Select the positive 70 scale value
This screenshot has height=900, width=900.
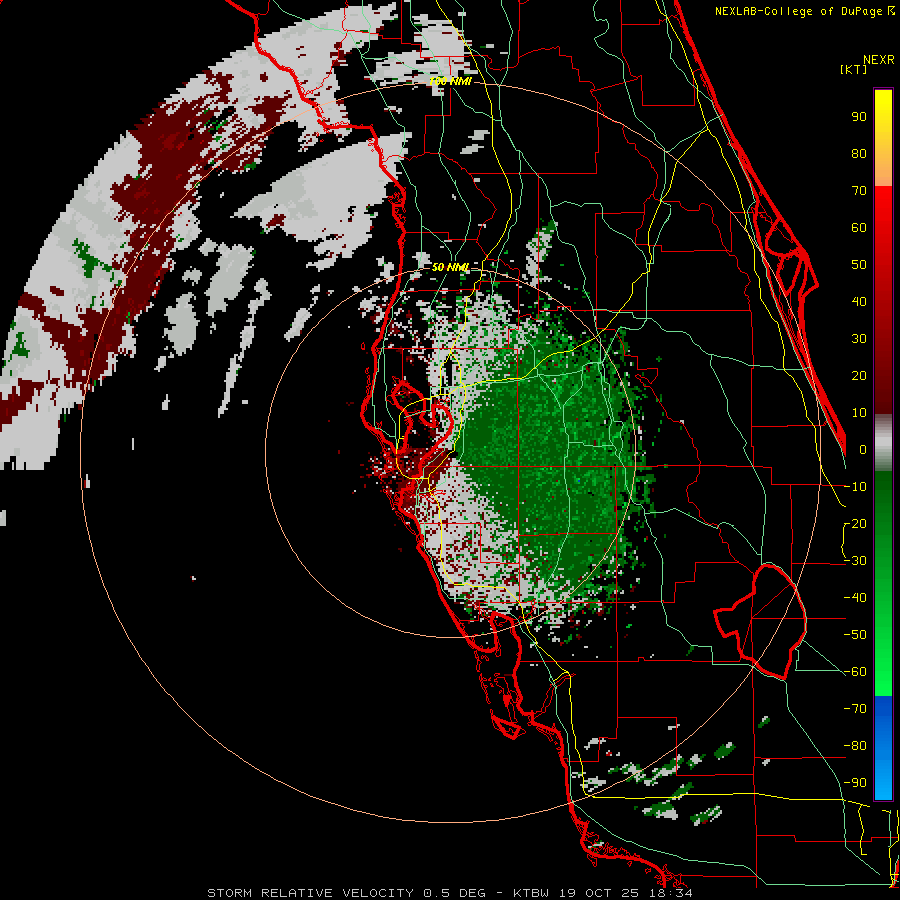click(859, 191)
